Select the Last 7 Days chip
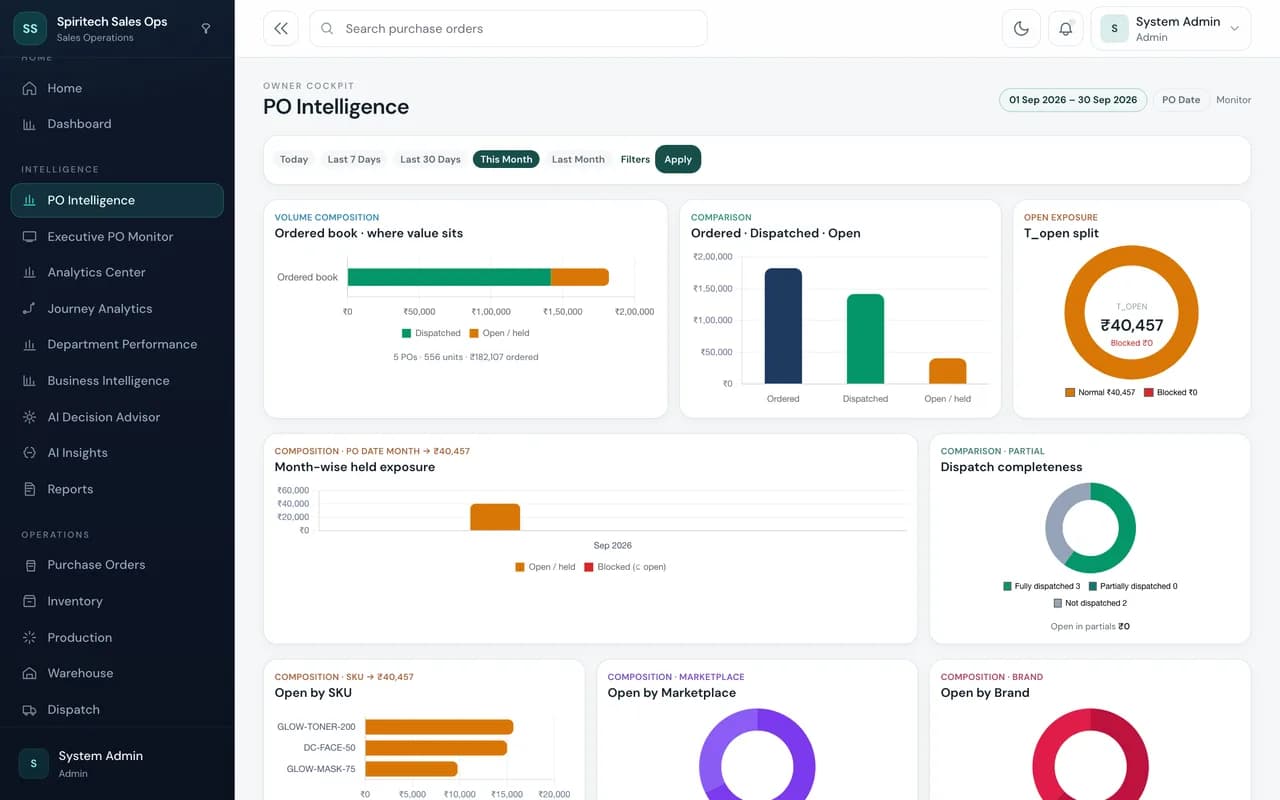Screen dimensions: 1280x800 (x=354, y=159)
